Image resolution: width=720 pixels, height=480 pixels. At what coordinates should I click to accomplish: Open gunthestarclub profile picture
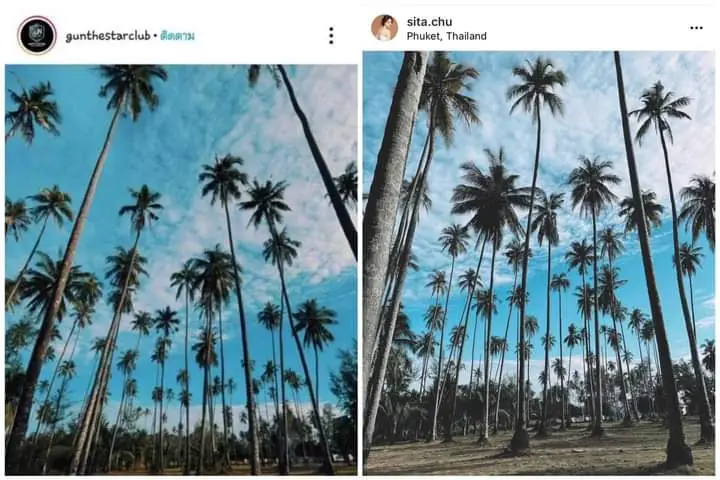tap(37, 35)
